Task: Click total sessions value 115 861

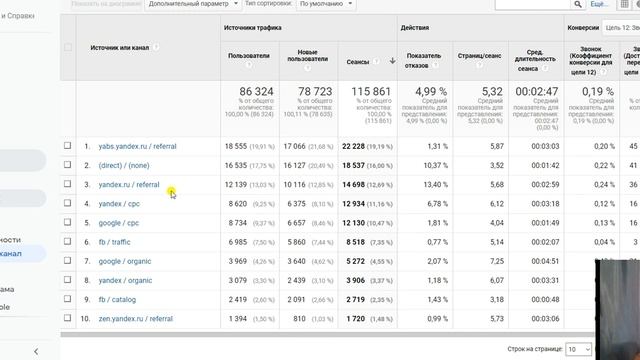Action: [x=371, y=91]
